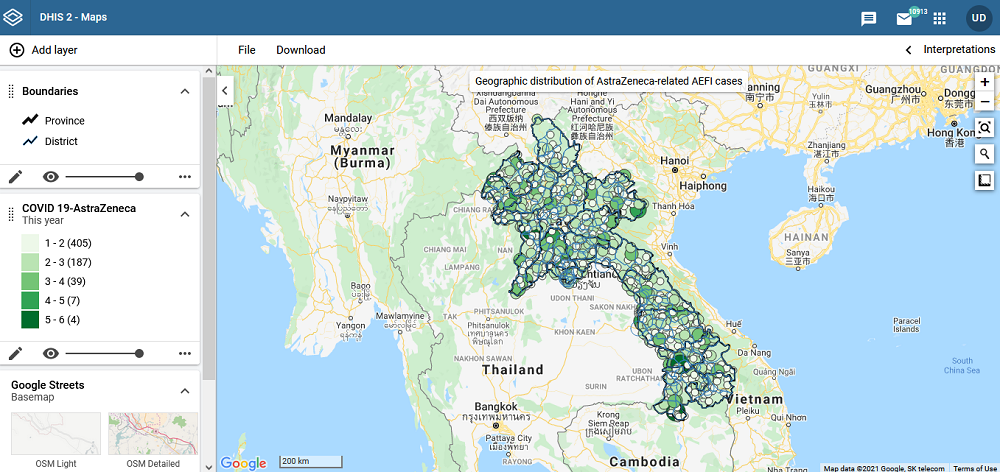Screen dimensions: 1000x472
Task: Click the Add layer plus icon
Action: click(x=17, y=50)
